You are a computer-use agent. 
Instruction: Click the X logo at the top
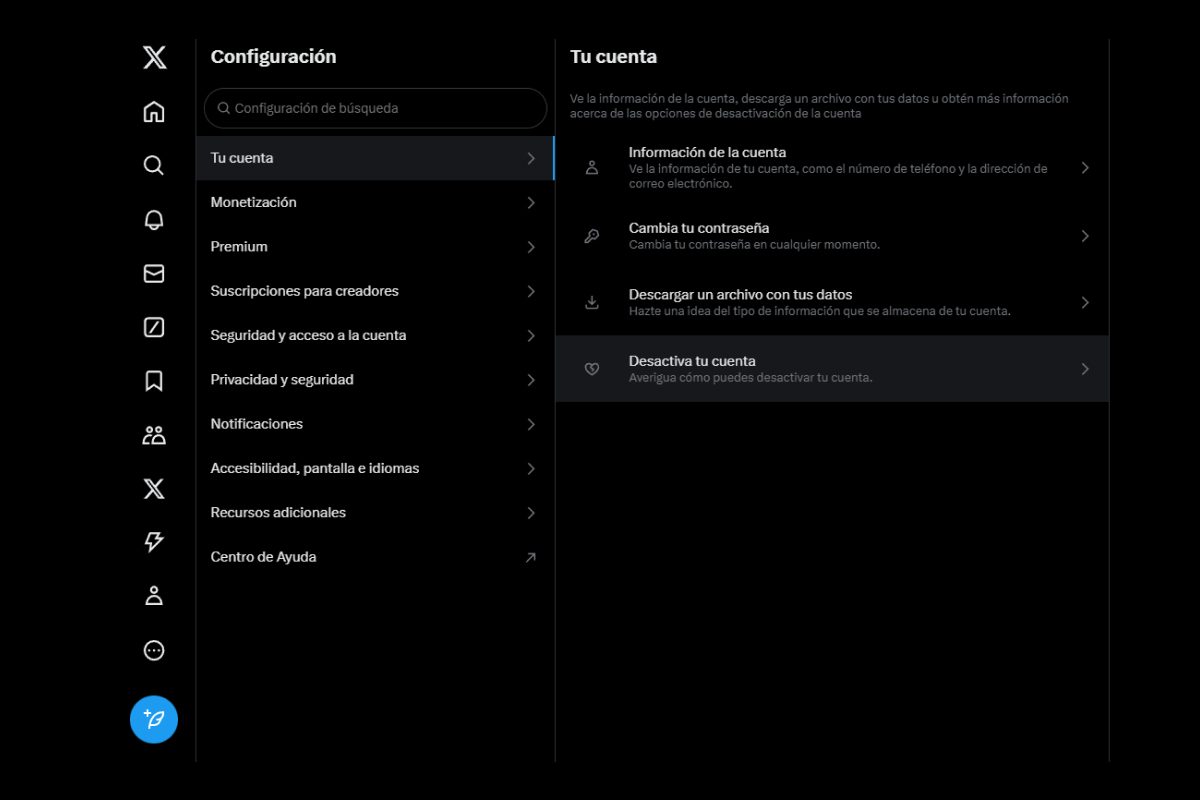point(153,57)
